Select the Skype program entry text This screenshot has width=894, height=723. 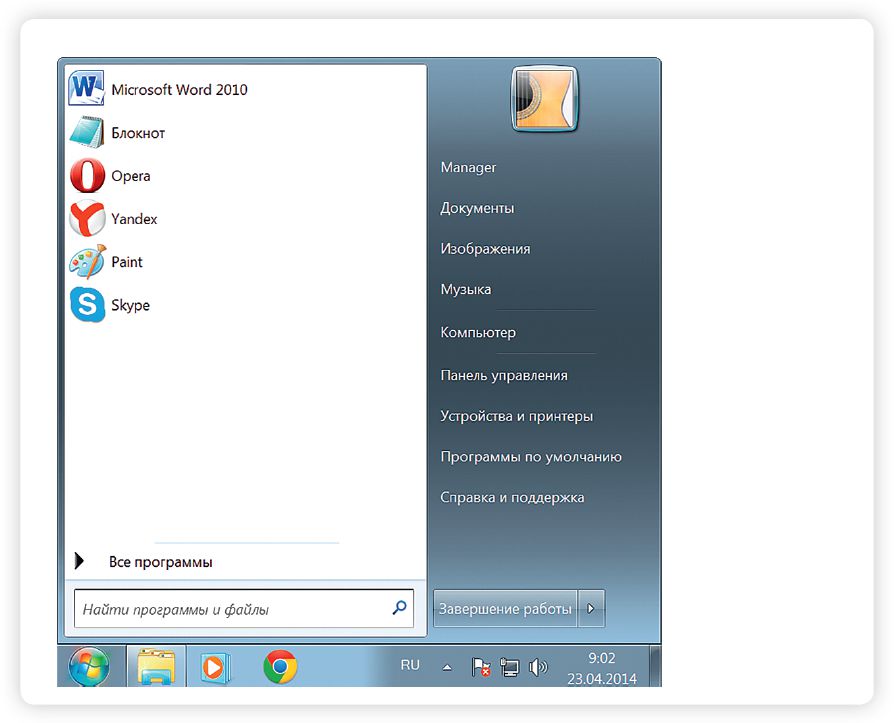pyautogui.click(x=131, y=305)
